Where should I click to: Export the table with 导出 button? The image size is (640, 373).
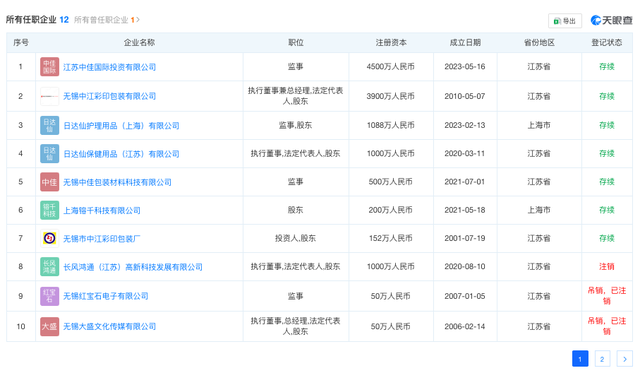click(x=565, y=21)
